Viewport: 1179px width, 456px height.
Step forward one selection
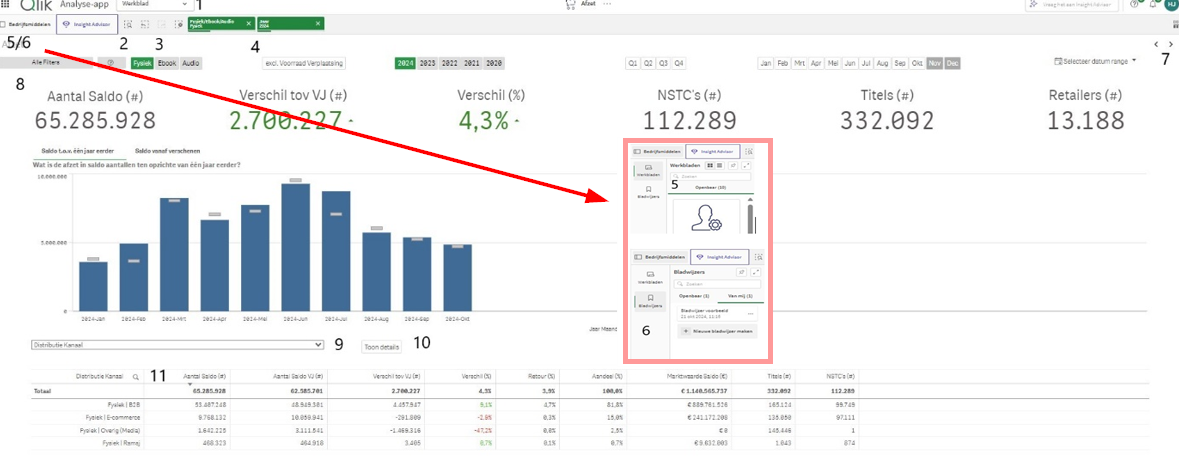coord(162,24)
